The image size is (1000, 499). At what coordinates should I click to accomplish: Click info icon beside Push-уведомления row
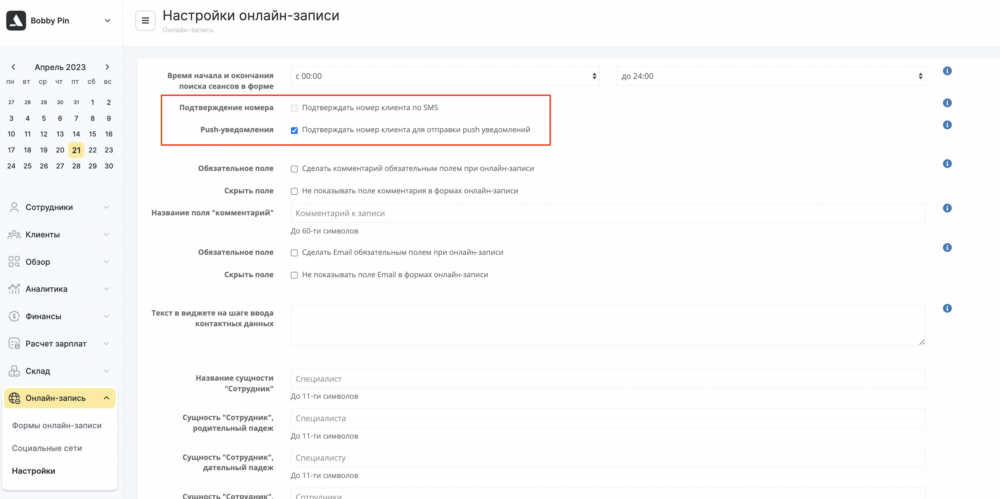(946, 125)
